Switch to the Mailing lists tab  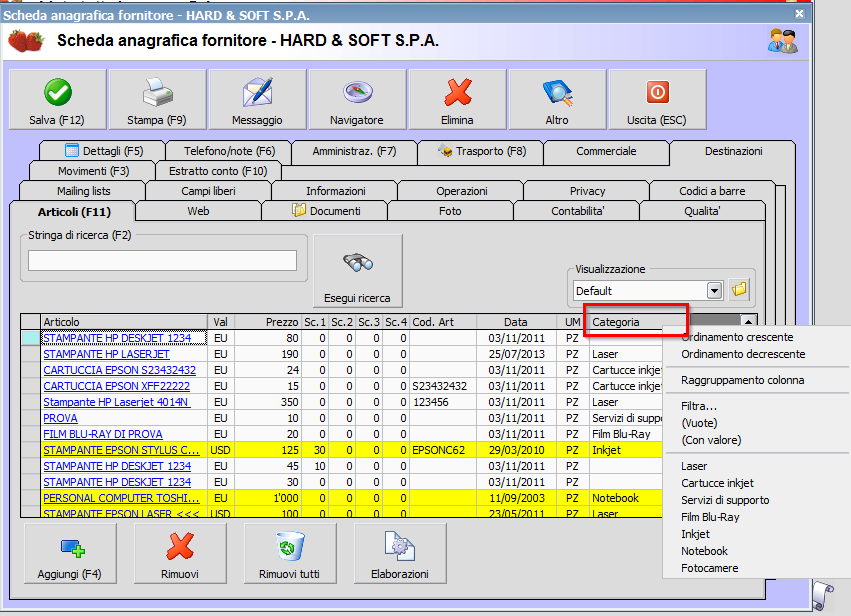click(x=83, y=191)
